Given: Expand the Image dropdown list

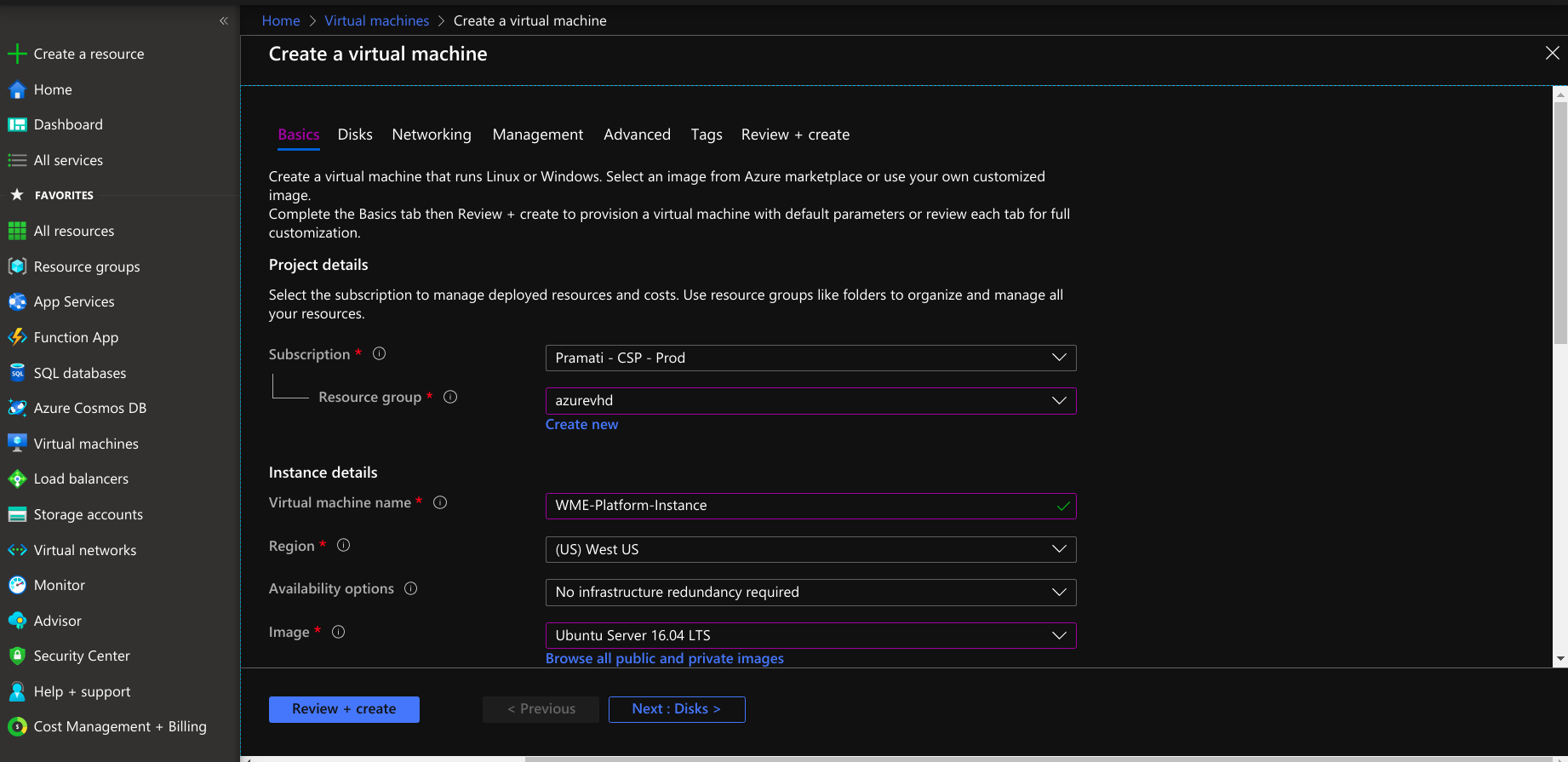Looking at the screenshot, I should tap(810, 635).
